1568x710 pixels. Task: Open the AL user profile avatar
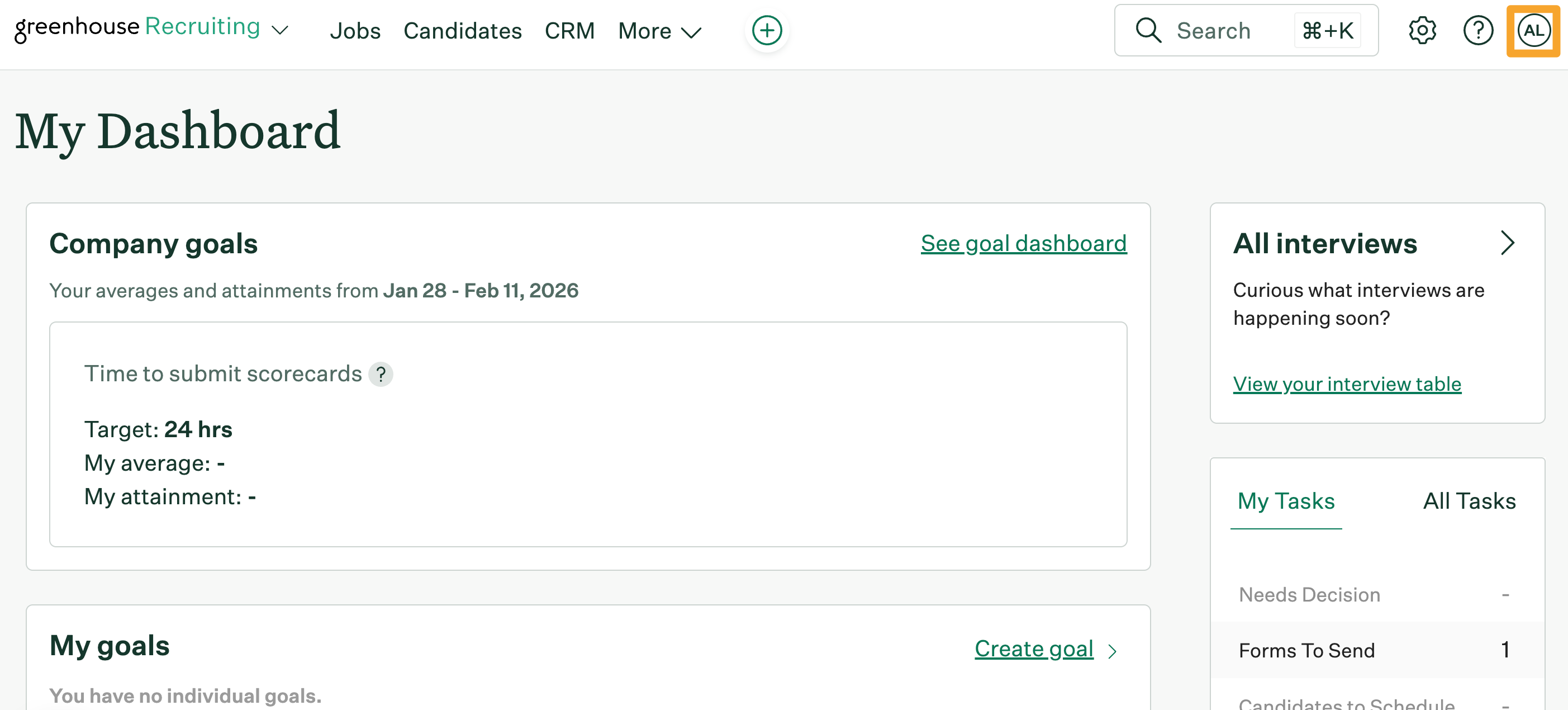coord(1533,30)
